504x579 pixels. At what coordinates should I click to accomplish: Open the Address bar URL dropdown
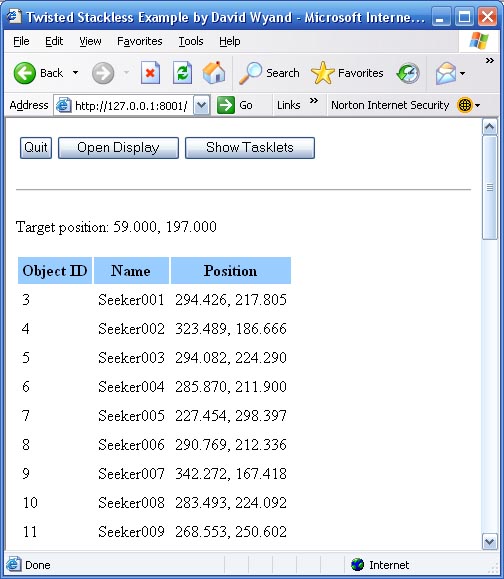202,105
